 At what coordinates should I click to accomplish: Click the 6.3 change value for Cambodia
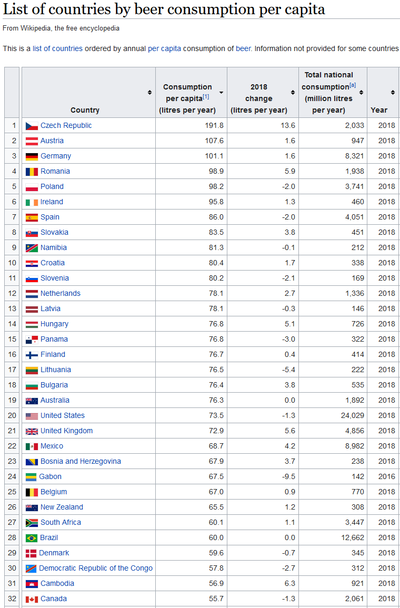pos(290,583)
